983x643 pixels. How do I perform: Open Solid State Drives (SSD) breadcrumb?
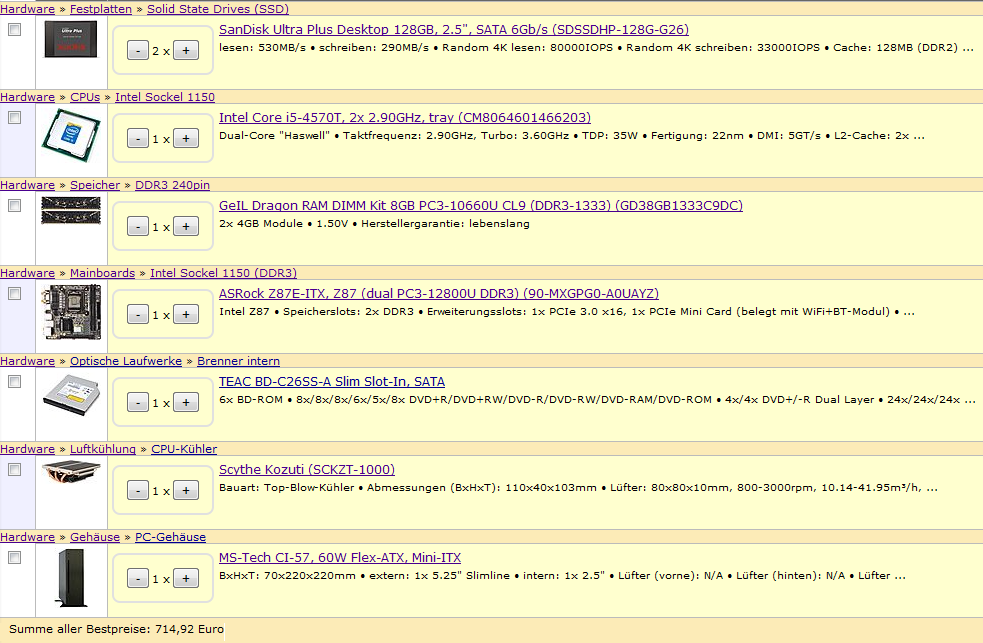coord(218,9)
